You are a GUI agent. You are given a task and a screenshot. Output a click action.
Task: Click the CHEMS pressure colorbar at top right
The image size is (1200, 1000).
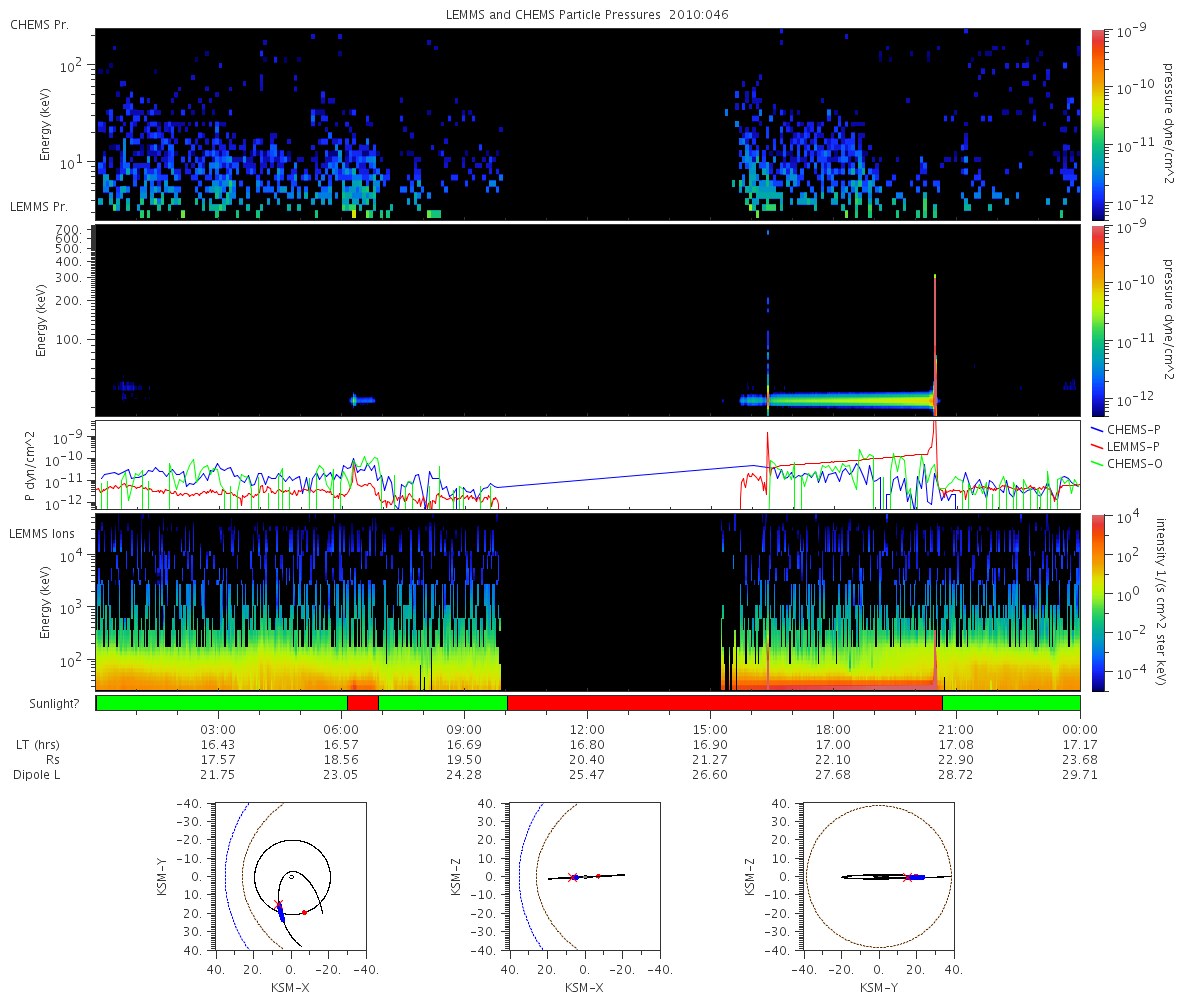click(x=1097, y=123)
